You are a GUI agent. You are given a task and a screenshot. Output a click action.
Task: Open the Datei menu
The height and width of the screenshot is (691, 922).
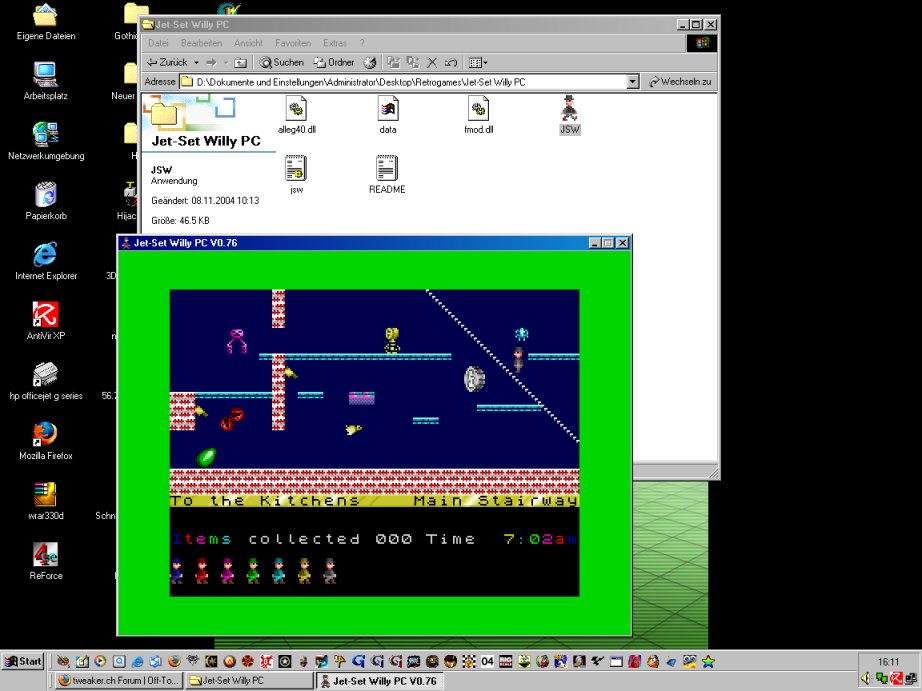pyautogui.click(x=158, y=43)
